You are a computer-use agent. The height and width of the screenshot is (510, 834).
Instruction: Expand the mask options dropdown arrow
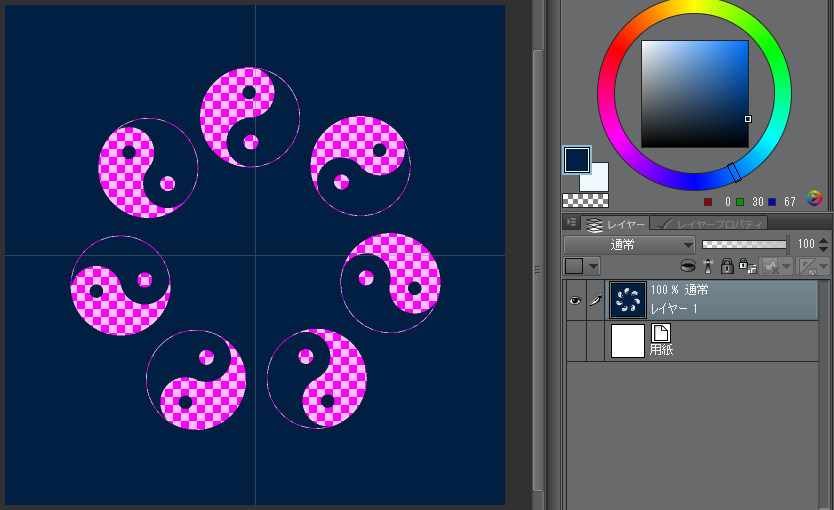point(787,266)
